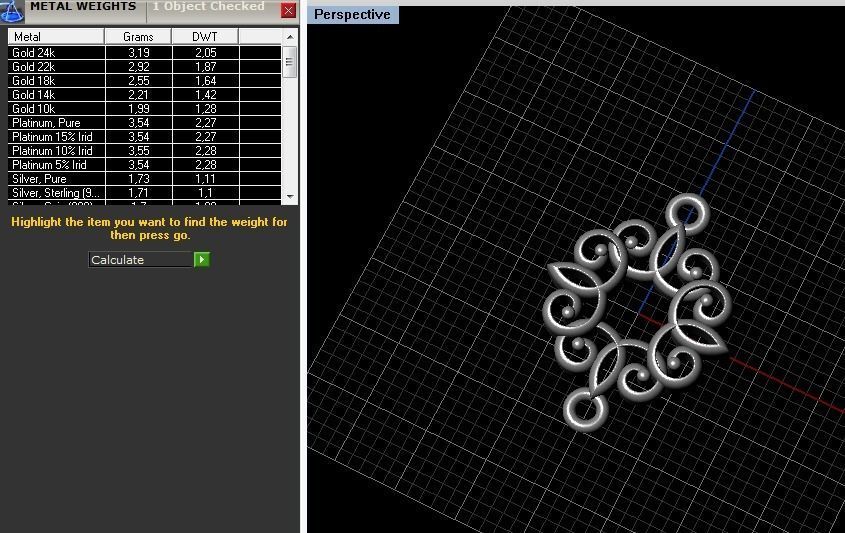Viewport: 845px width, 533px height.
Task: Click the Calculate field
Action: pos(140,260)
